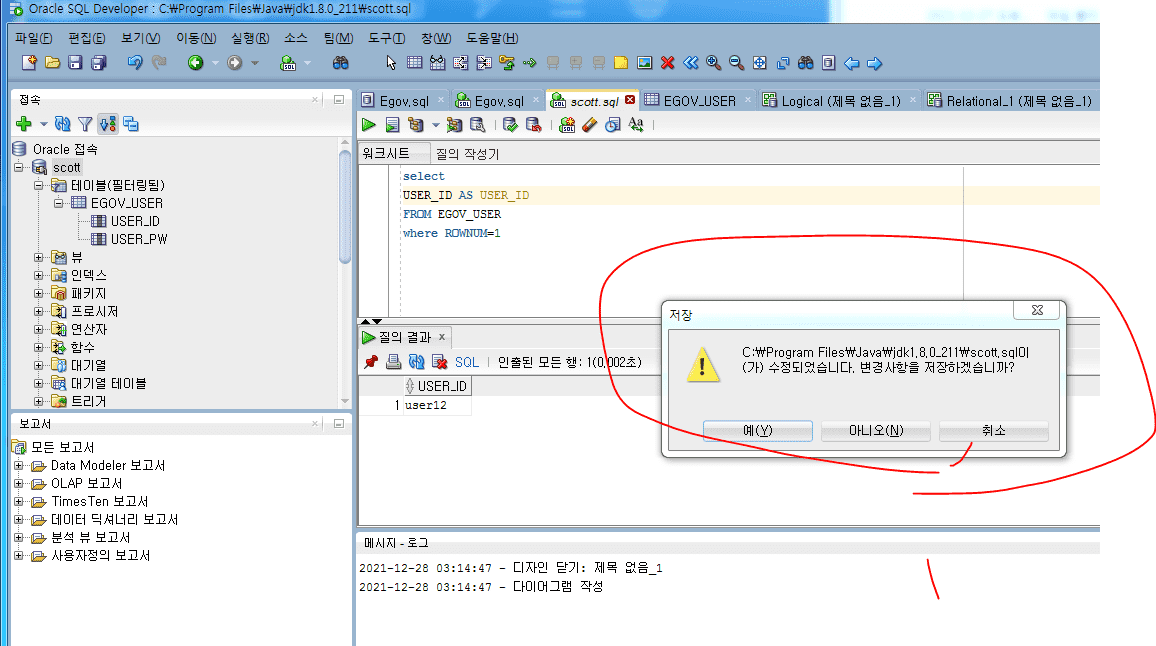The image size is (1156, 646).
Task: Open dropdown arrow next to Back button
Action: tap(215, 63)
